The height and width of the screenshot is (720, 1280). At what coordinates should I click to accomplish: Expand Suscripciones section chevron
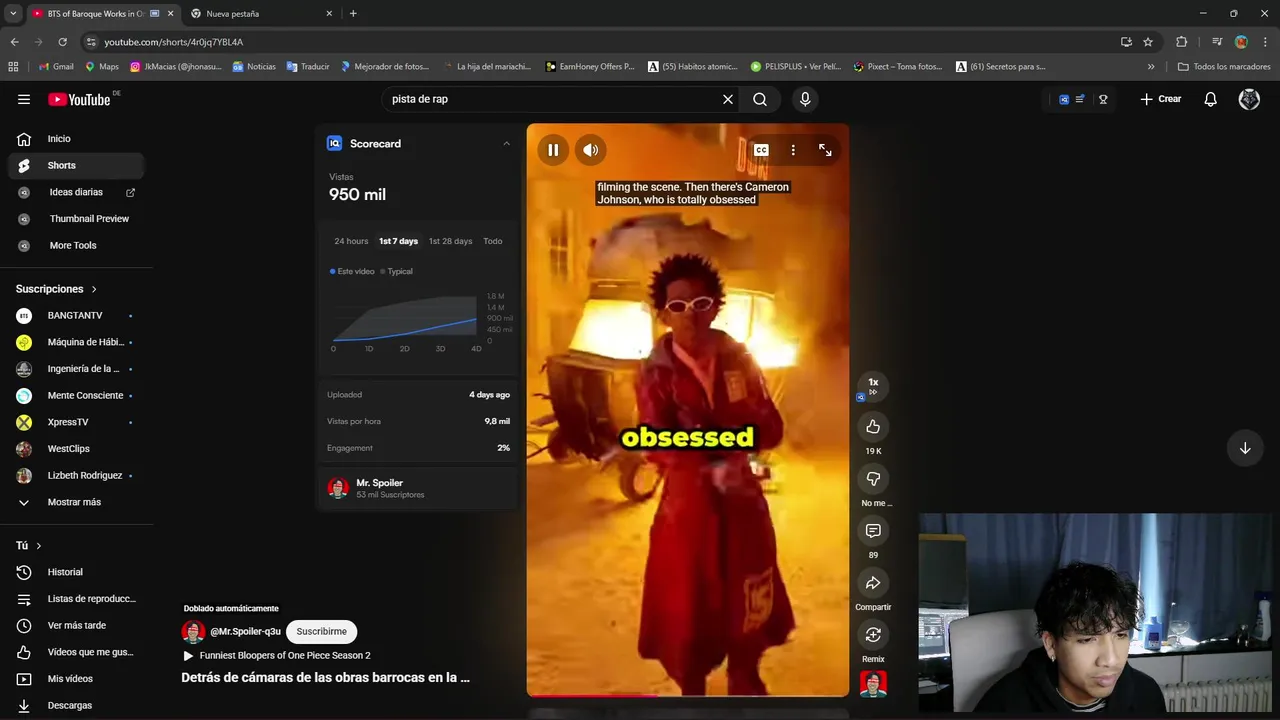click(94, 289)
